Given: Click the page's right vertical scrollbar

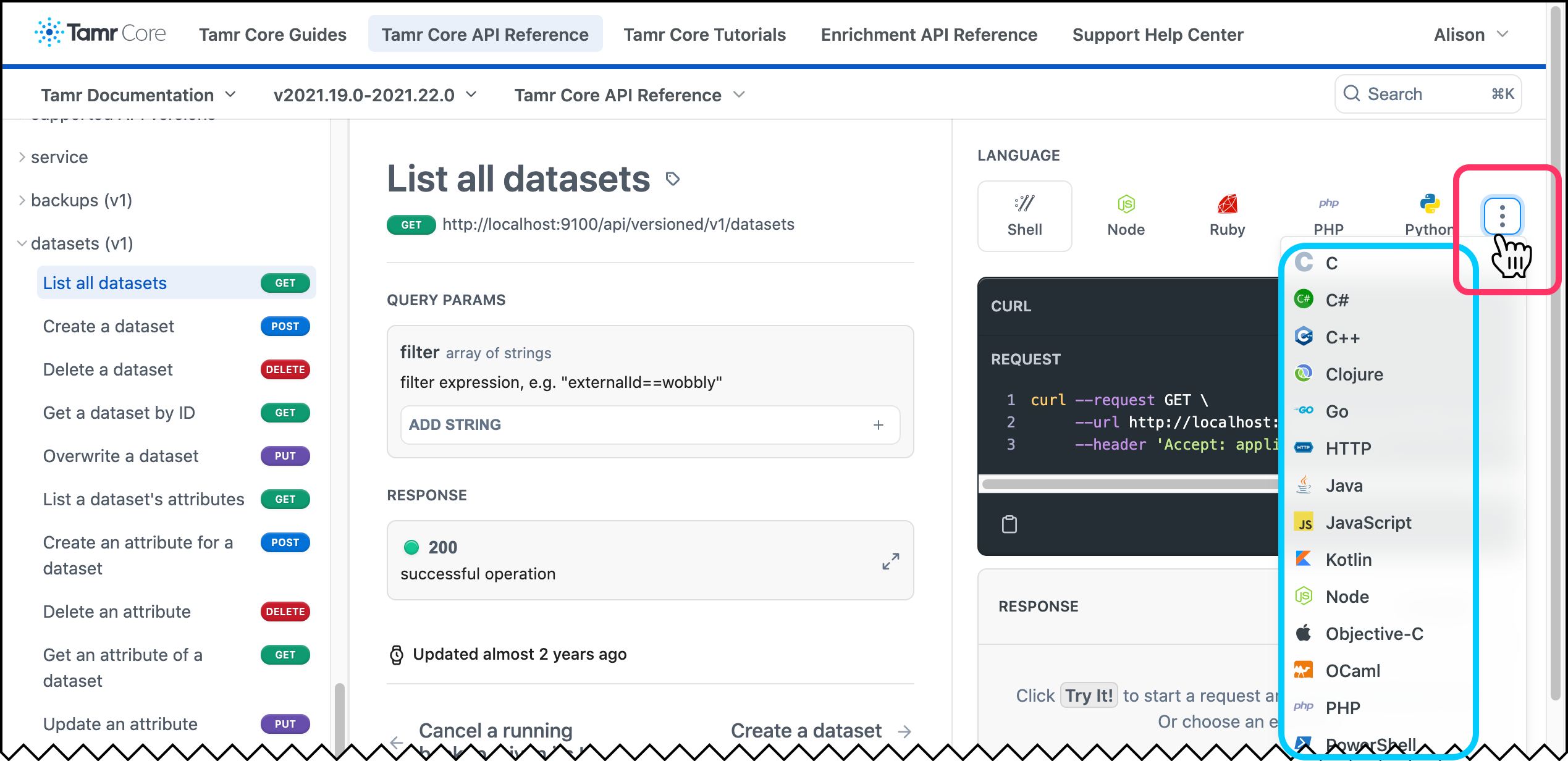Looking at the screenshot, I should click(1556, 352).
